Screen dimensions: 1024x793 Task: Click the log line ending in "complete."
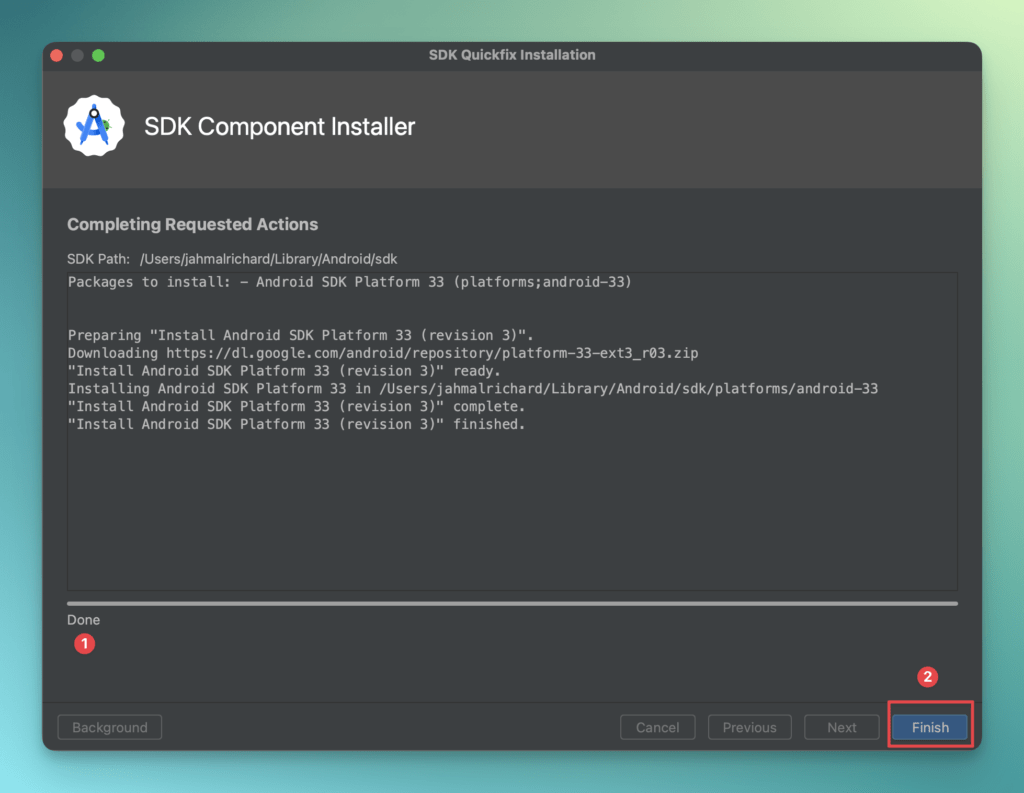click(296, 406)
